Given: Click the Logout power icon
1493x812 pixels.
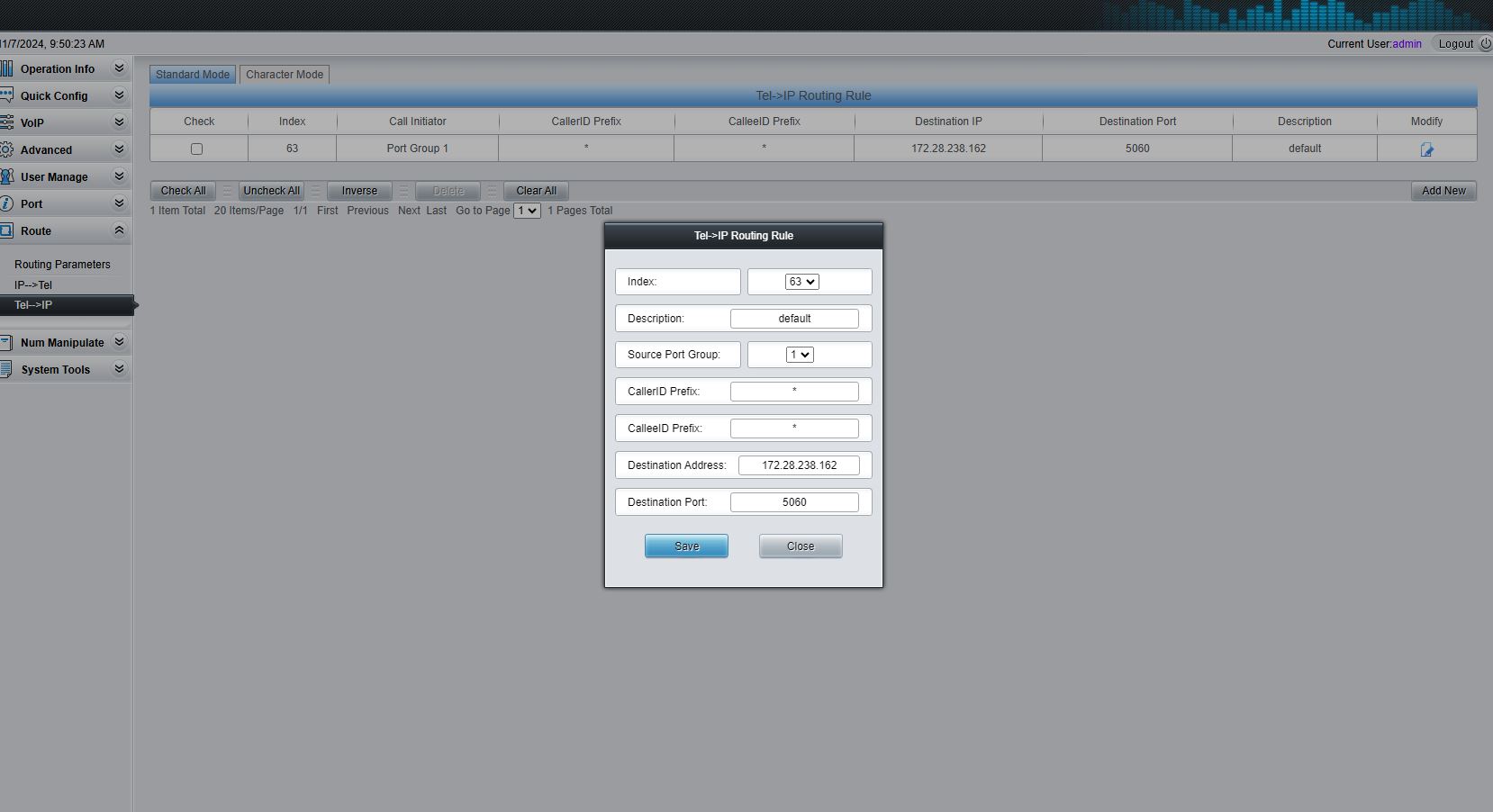Looking at the screenshot, I should tap(1485, 43).
